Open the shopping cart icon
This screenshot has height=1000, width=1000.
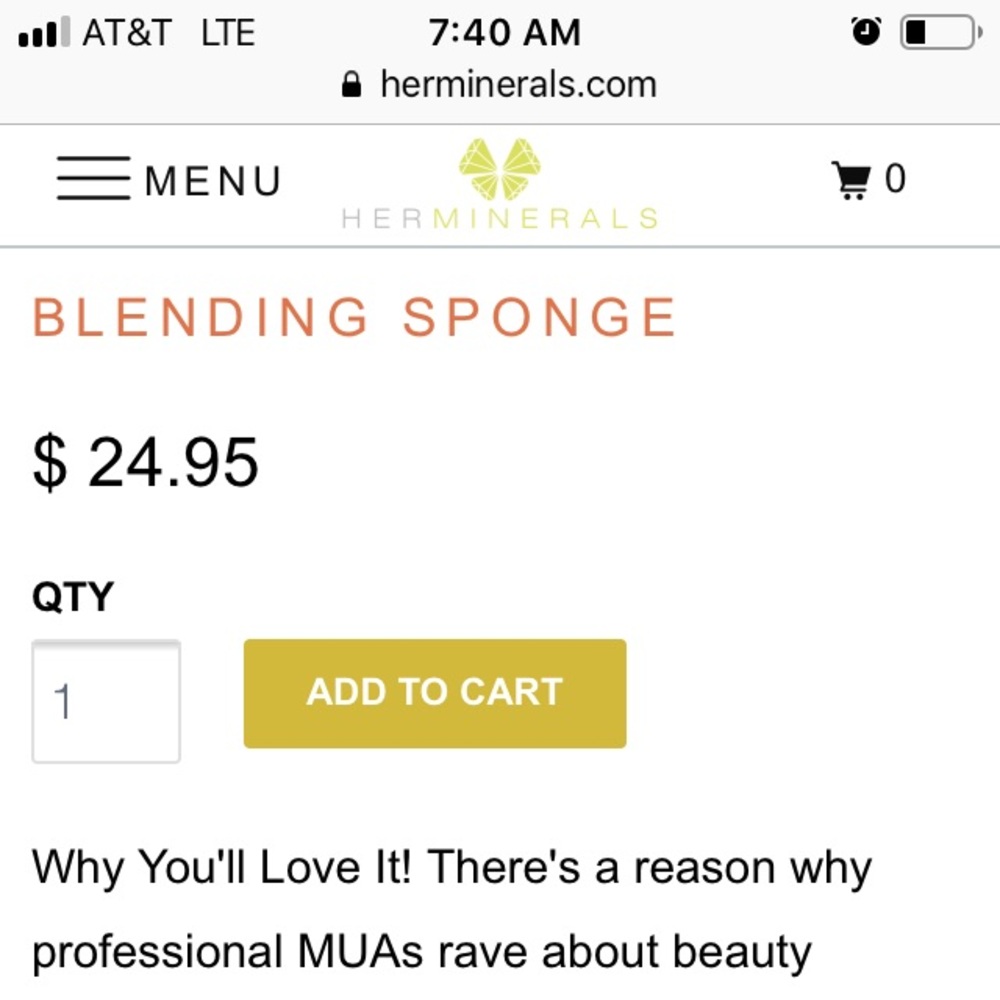(x=852, y=179)
